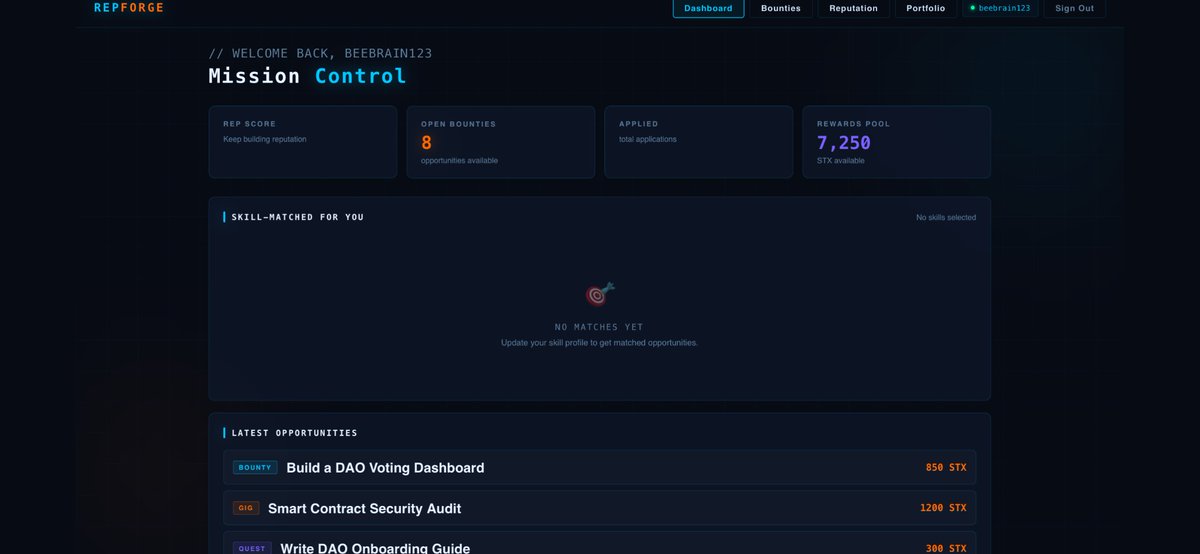
Task: Click the GIG tag badge
Action: click(246, 508)
